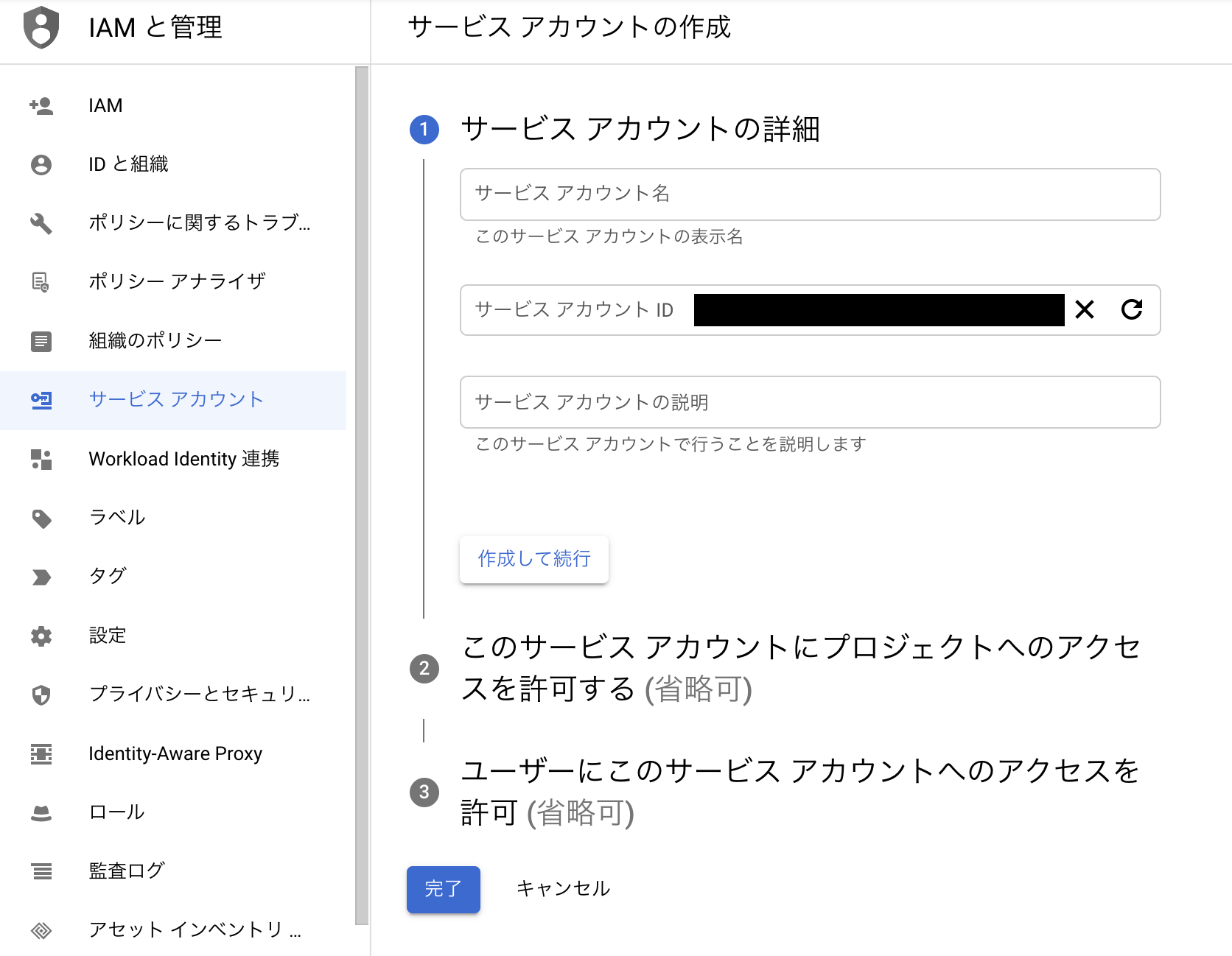The width and height of the screenshot is (1232, 956).
Task: Open Identity-Aware Proxy page
Action: coord(173,753)
